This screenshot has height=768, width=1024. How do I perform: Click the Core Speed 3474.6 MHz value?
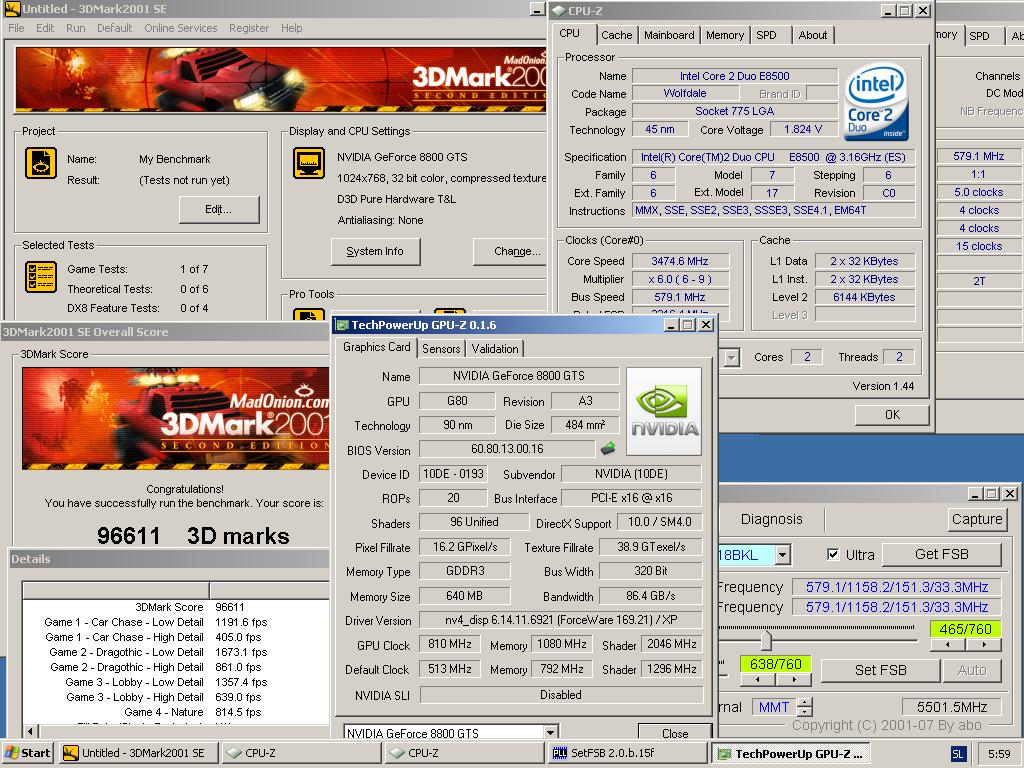tap(680, 261)
